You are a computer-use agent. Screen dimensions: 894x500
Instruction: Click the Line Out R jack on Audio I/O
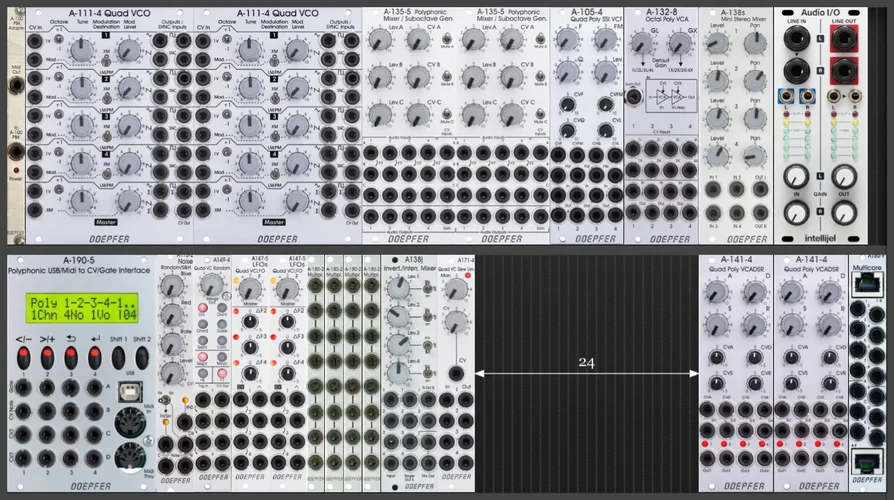845,72
